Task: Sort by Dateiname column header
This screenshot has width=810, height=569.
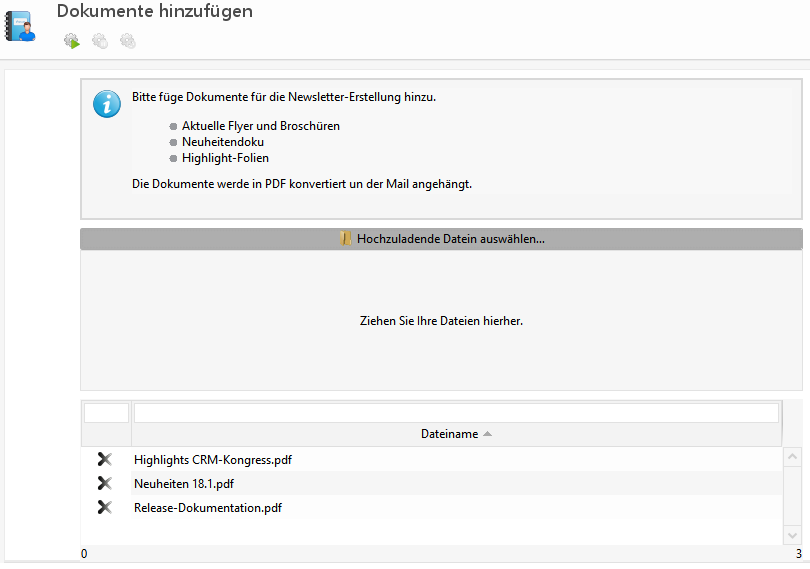Action: click(x=449, y=435)
